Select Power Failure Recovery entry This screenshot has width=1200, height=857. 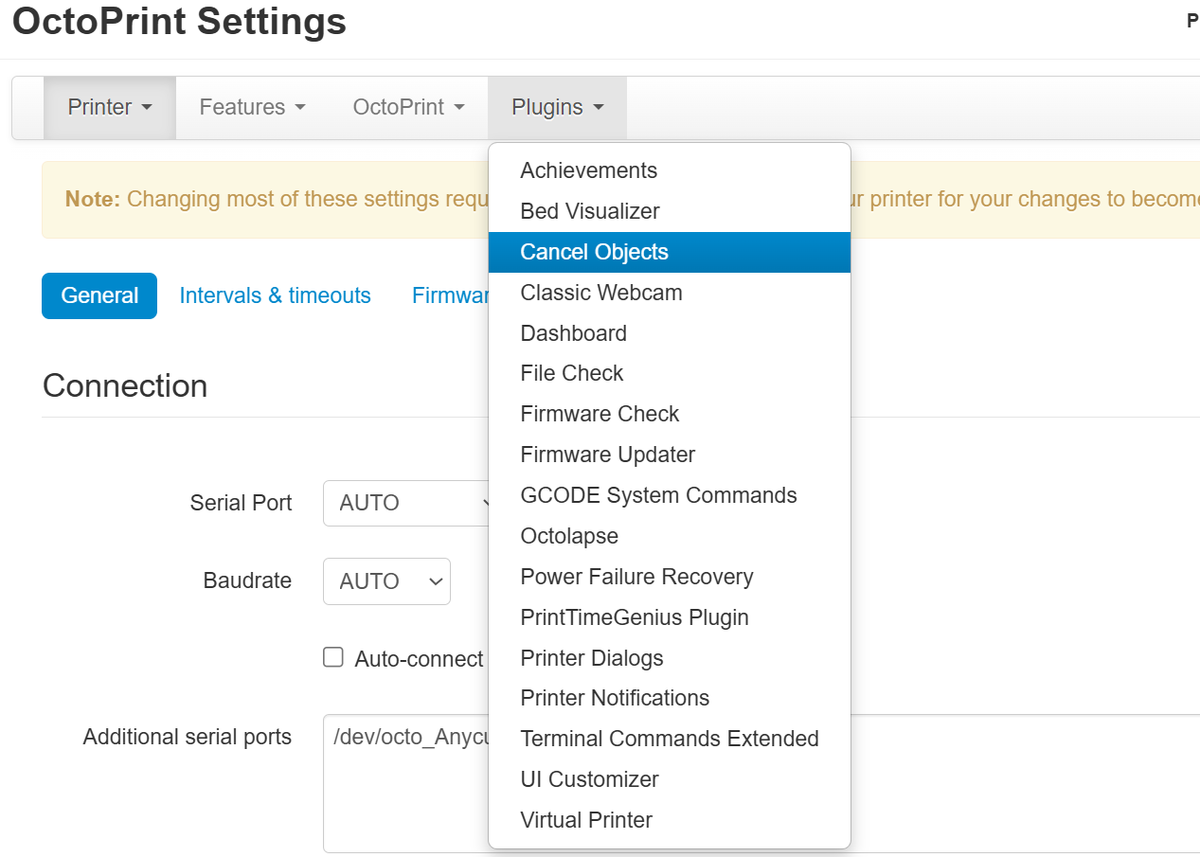(x=669, y=577)
